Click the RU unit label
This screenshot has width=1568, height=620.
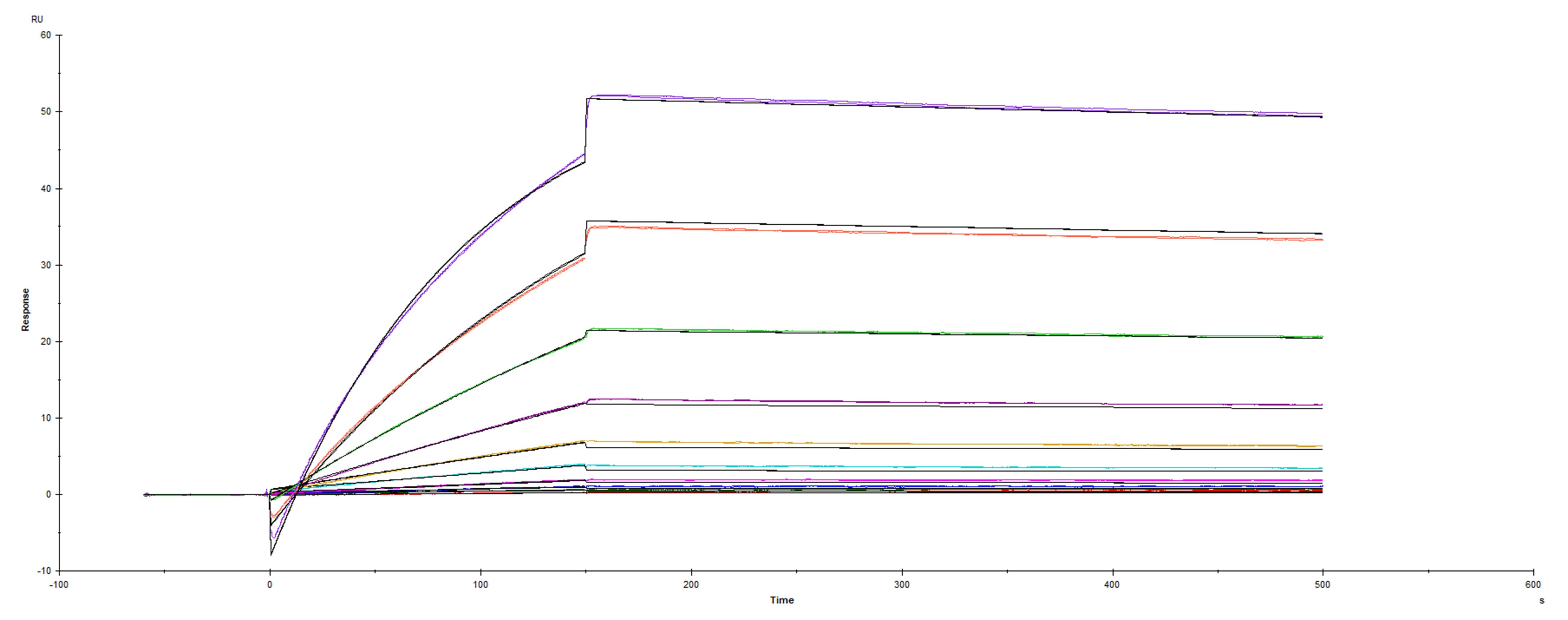[37, 19]
